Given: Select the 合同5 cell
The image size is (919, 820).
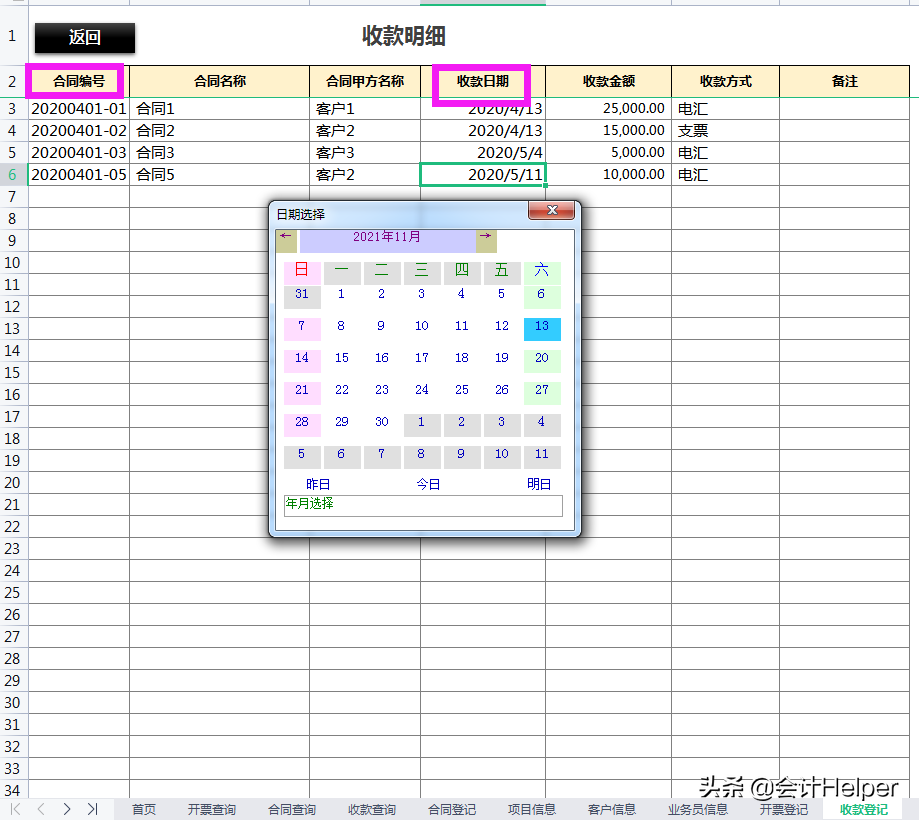Looking at the screenshot, I should [219, 175].
